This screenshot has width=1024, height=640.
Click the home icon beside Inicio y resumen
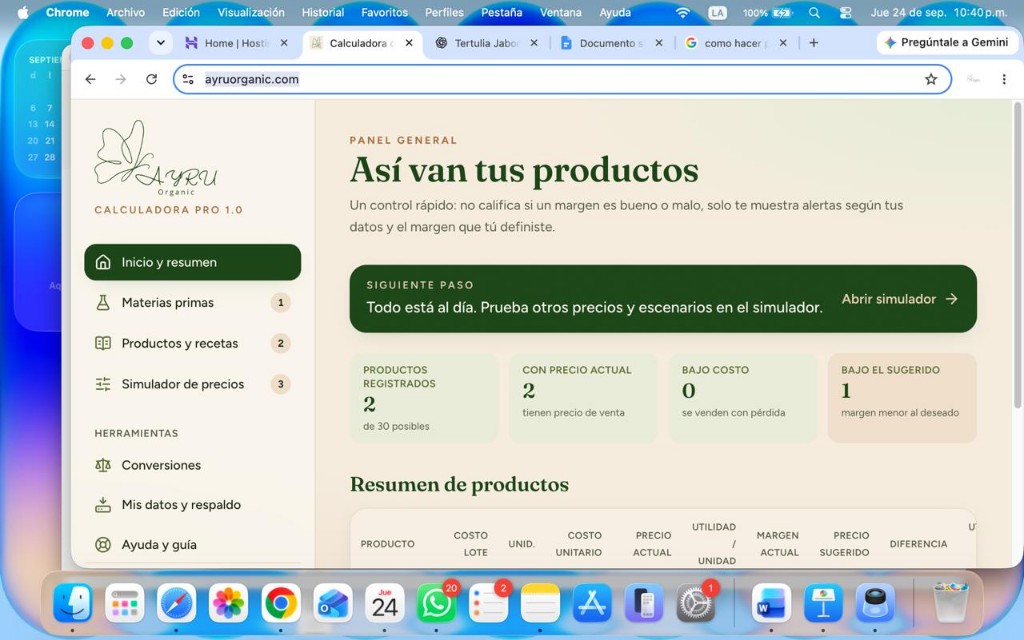103,262
